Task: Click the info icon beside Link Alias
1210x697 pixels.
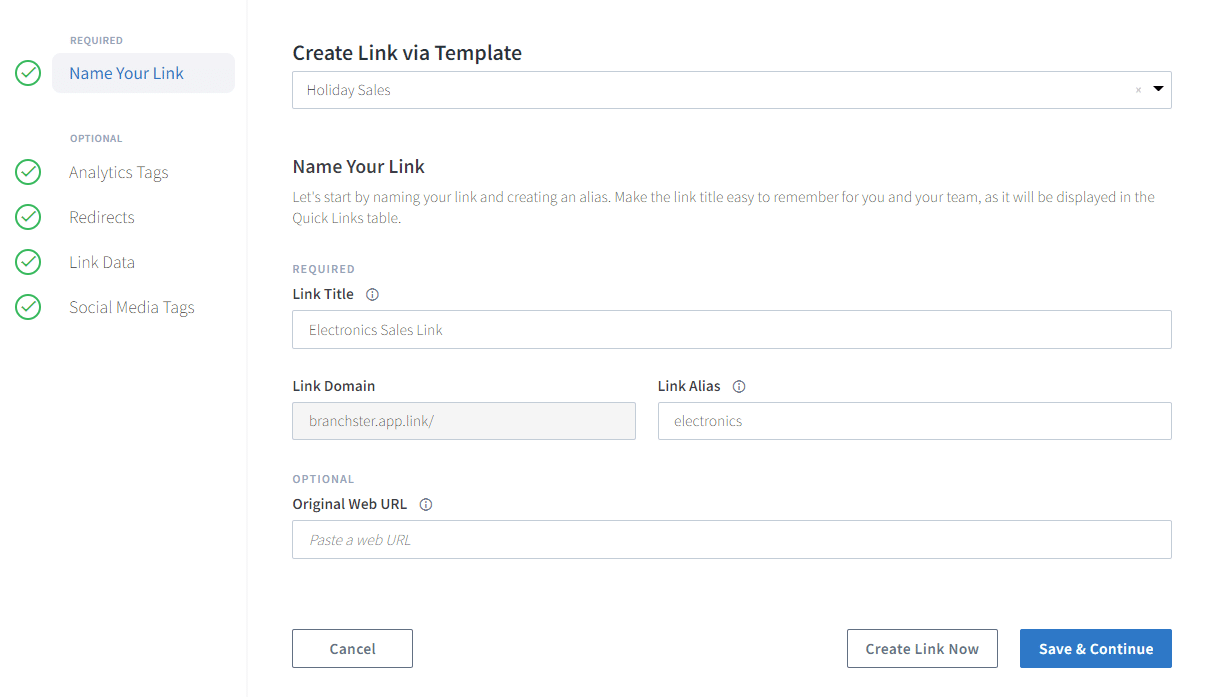Action: pos(739,387)
